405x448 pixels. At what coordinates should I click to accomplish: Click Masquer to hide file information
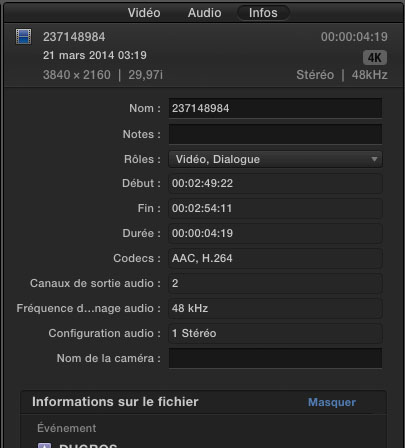332,402
